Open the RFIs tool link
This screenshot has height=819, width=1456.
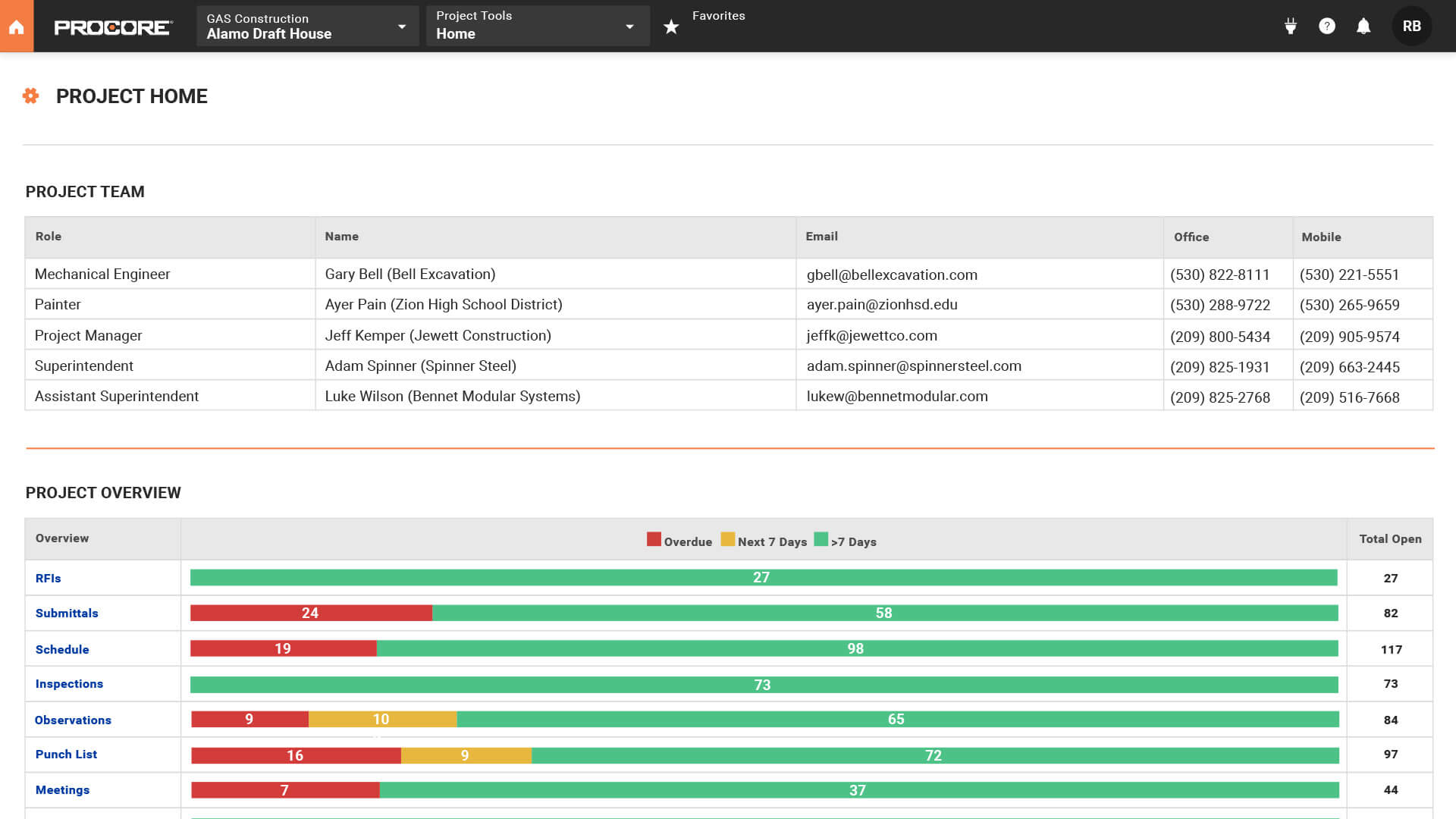pyautogui.click(x=49, y=578)
